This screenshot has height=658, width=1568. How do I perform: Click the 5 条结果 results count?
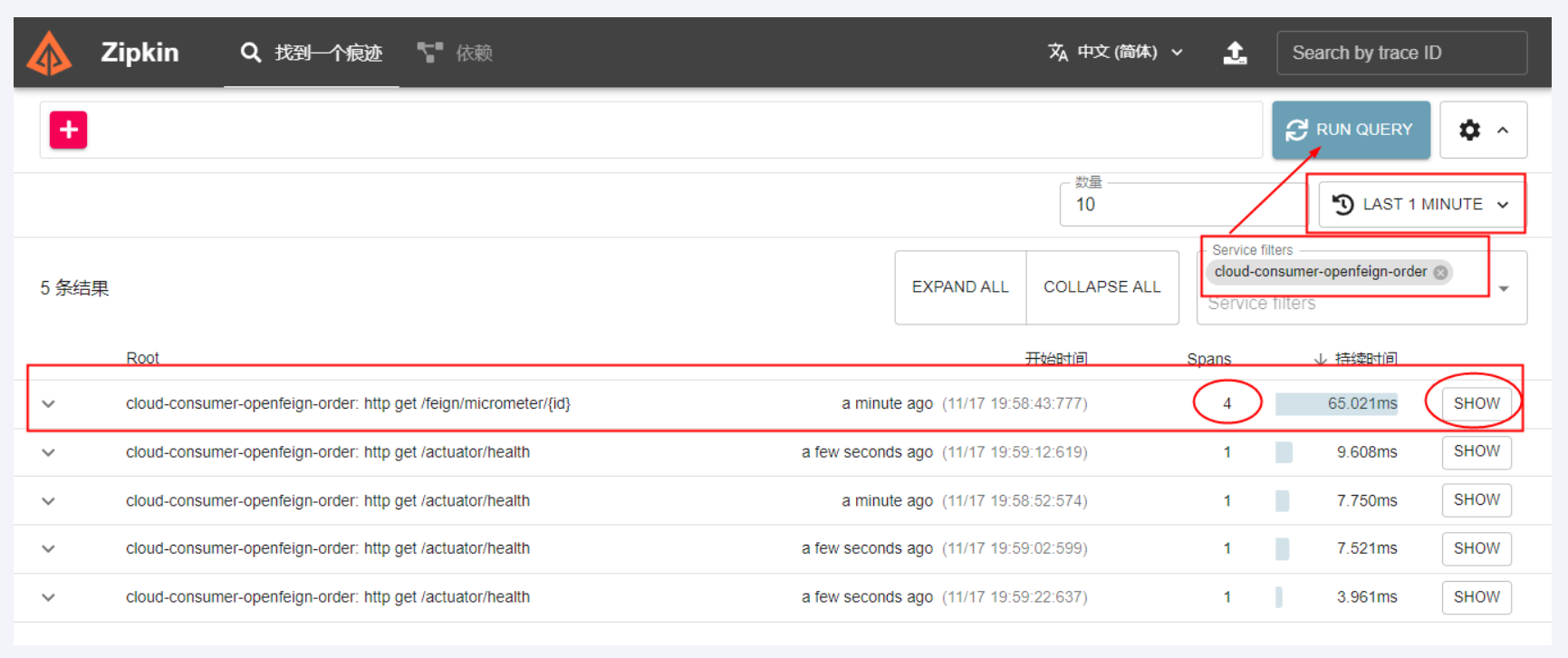[74, 288]
